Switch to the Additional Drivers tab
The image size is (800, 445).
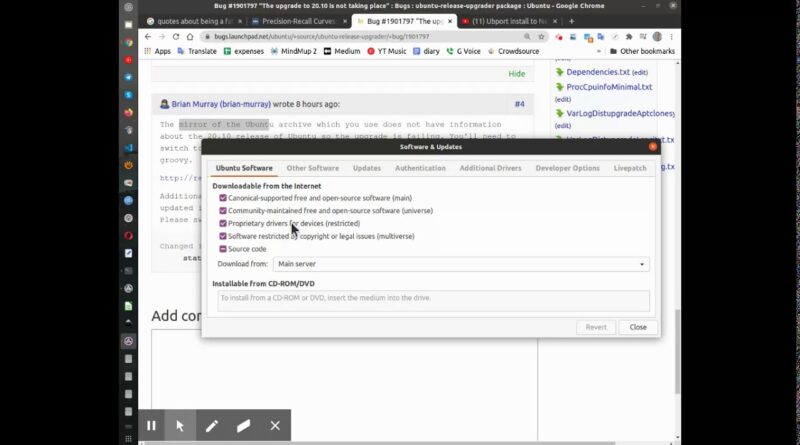[x=490, y=168]
